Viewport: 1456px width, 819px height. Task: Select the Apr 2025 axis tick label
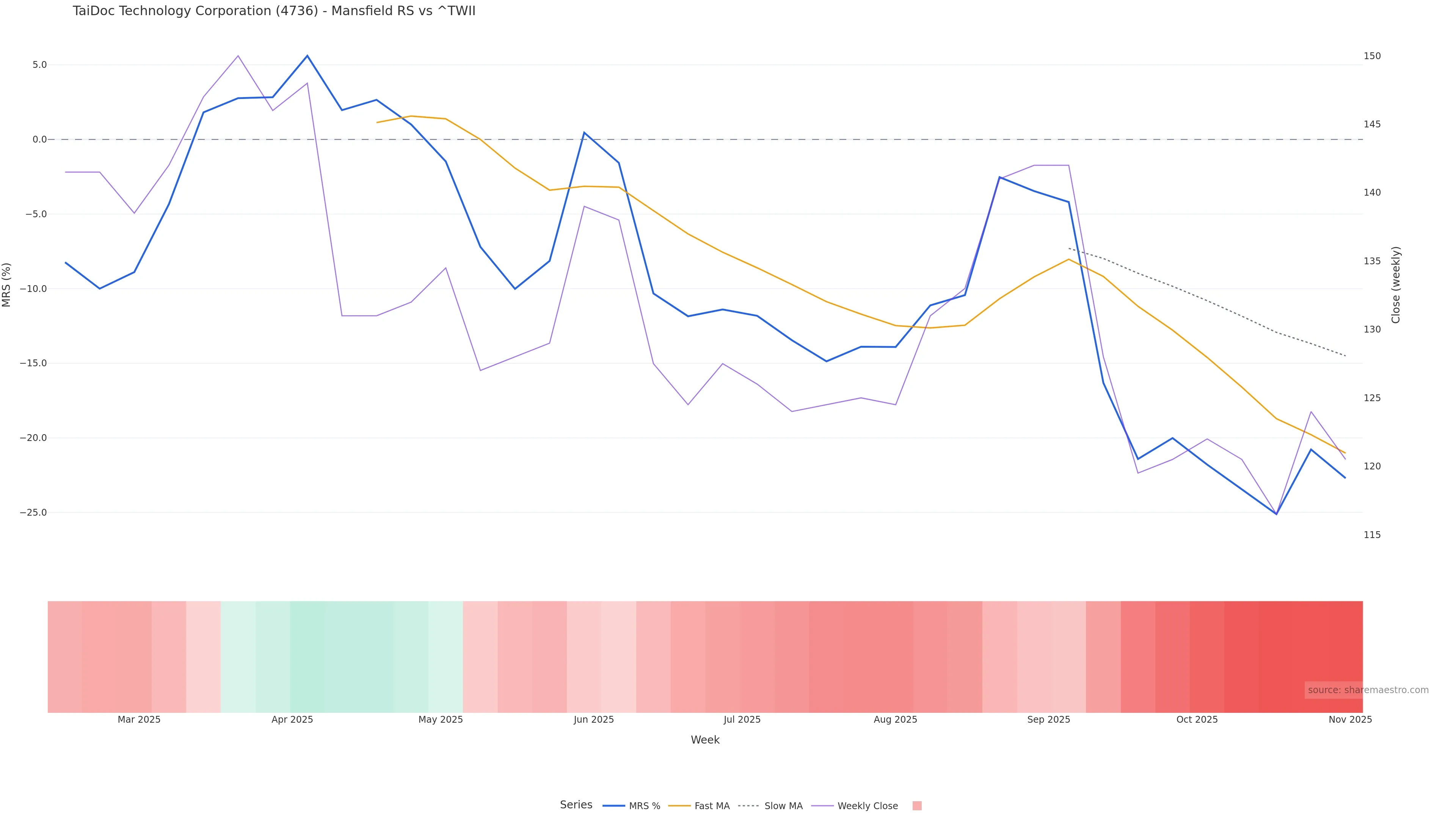click(x=292, y=720)
